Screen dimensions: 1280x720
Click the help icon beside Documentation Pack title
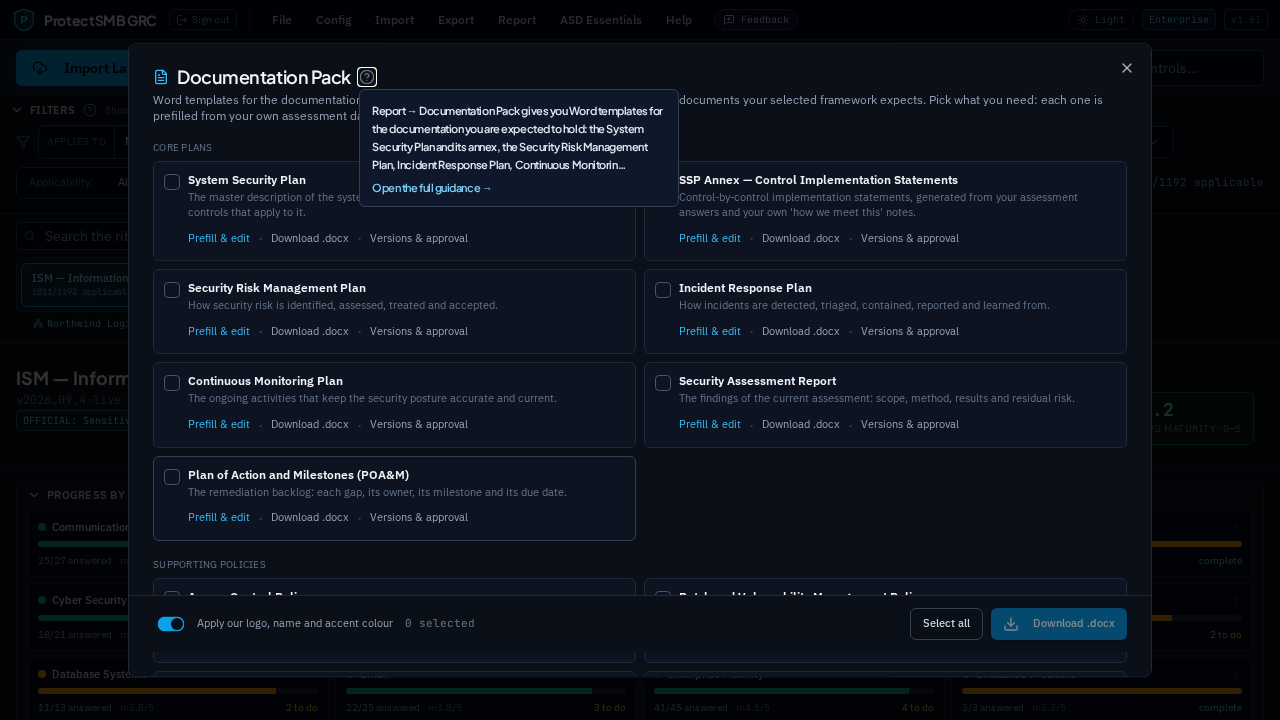(x=367, y=77)
